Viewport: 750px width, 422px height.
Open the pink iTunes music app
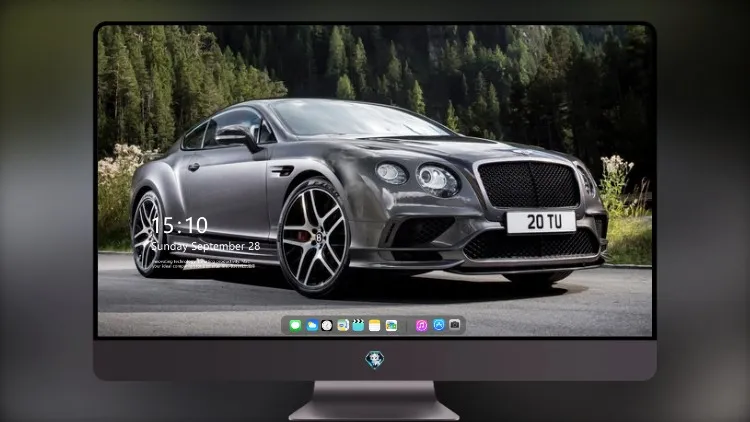coord(421,326)
